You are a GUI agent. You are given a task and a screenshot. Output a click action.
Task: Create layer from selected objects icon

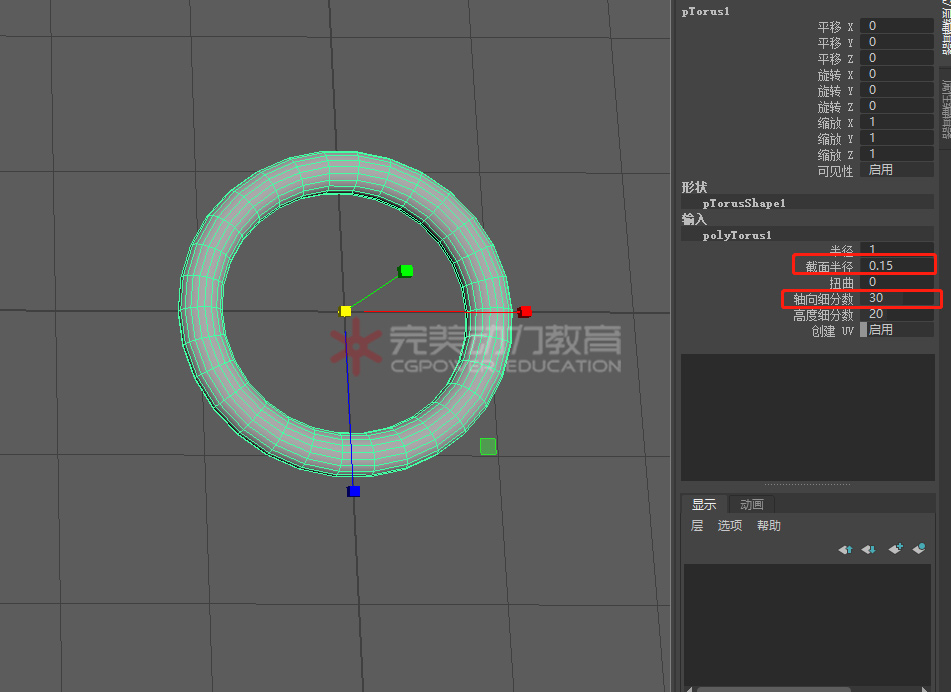[x=919, y=549]
